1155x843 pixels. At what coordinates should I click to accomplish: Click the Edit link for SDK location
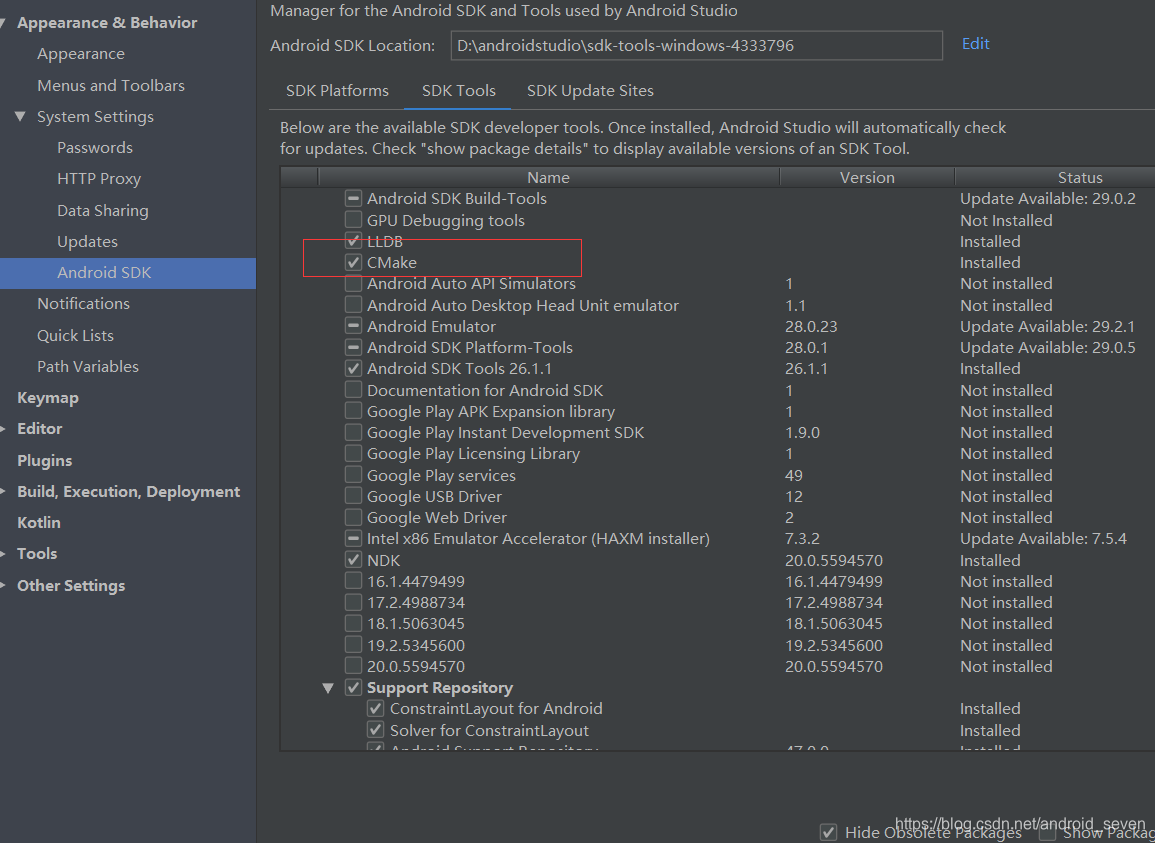point(975,43)
